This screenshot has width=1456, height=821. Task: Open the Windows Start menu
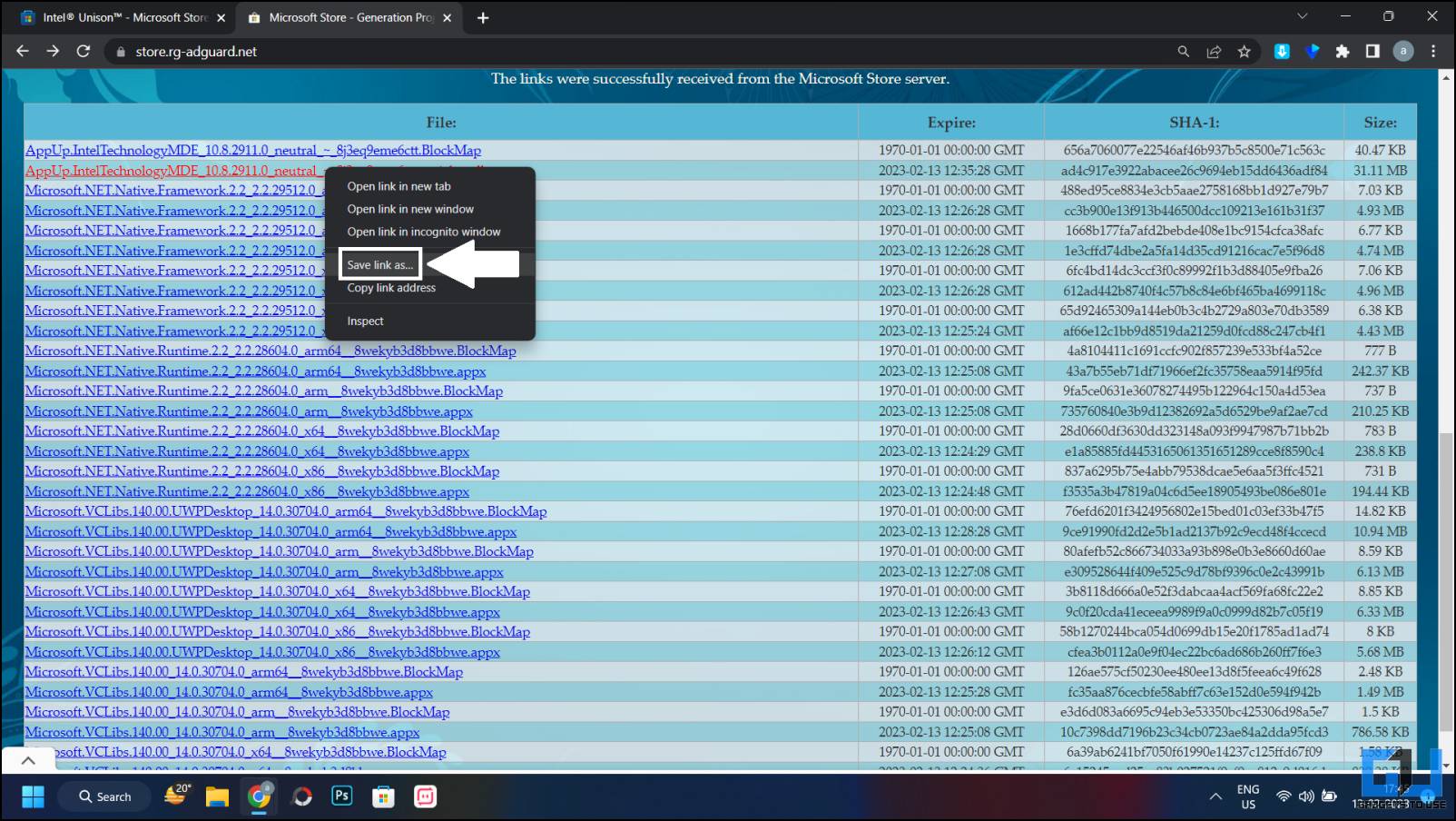pos(33,796)
